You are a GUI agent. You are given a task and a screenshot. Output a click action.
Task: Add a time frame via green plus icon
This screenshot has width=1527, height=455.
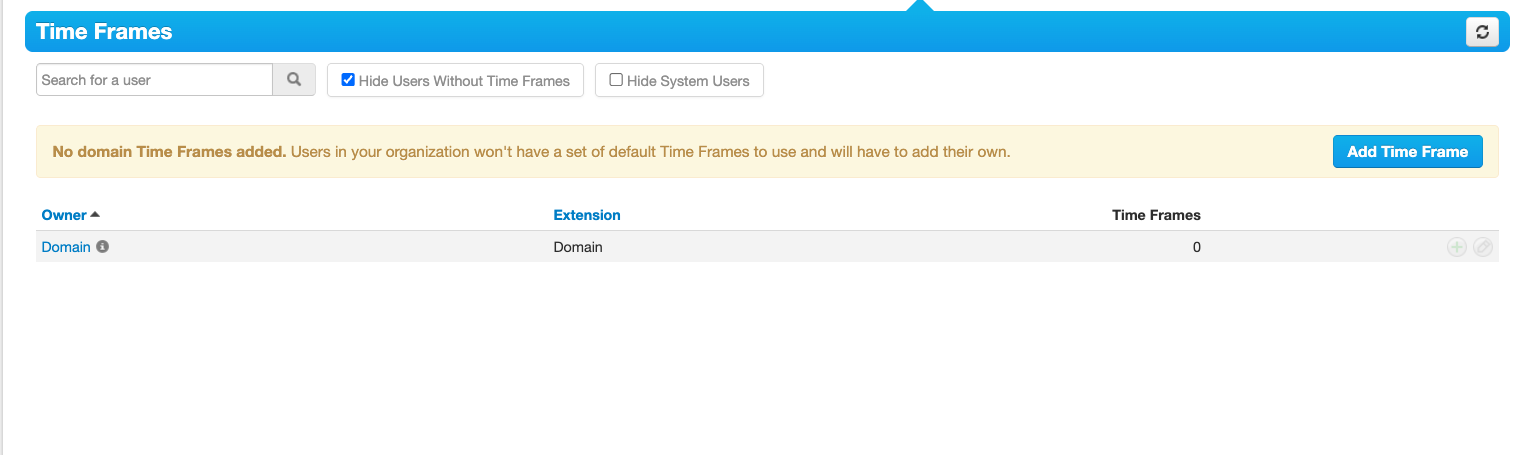point(1457,247)
